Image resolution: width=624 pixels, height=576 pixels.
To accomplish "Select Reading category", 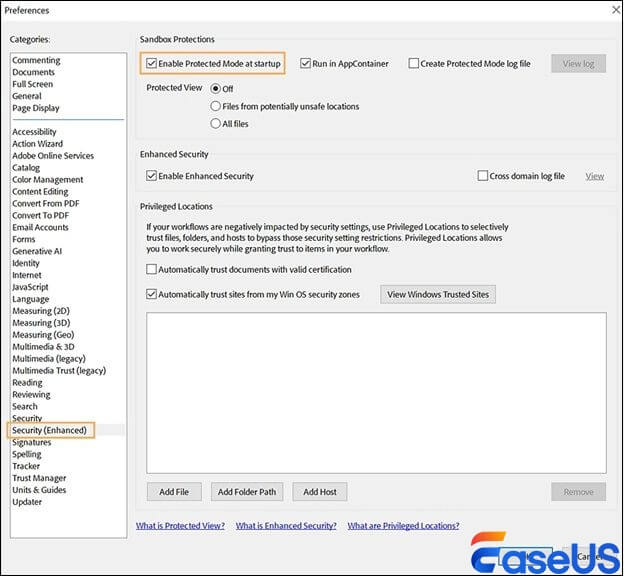I will [x=27, y=383].
